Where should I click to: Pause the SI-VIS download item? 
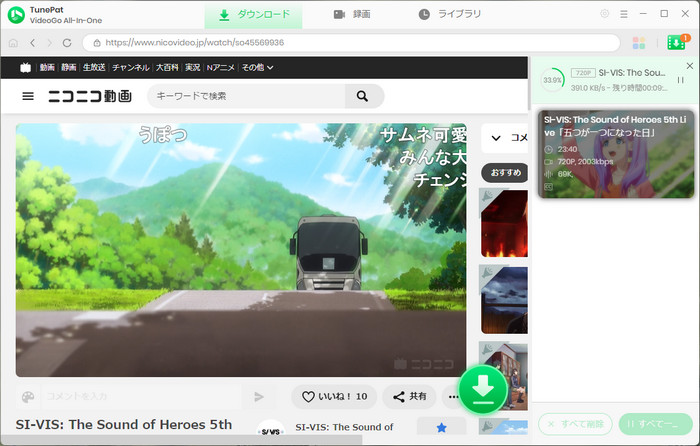point(680,80)
